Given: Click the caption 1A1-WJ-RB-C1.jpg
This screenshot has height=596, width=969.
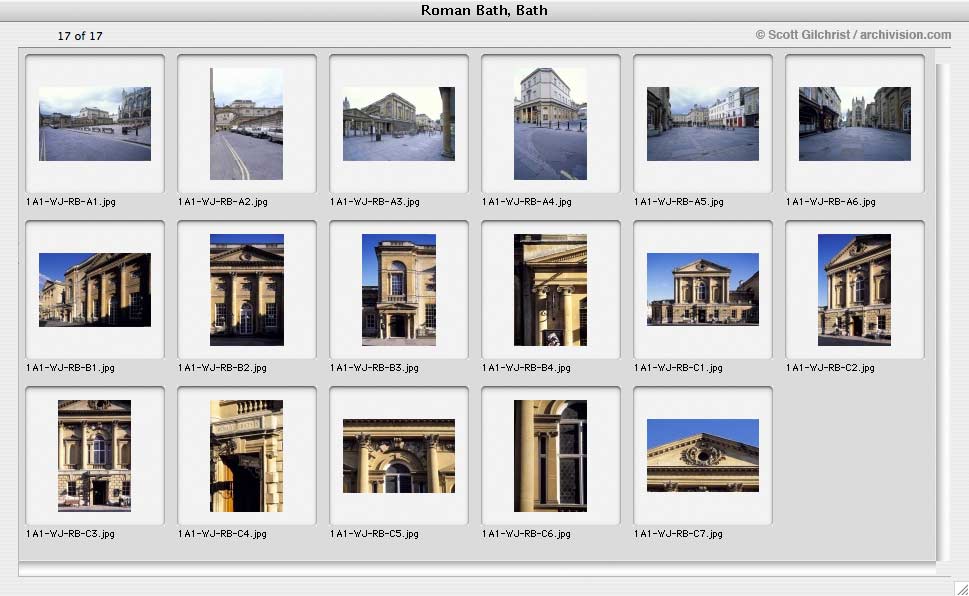Looking at the screenshot, I should pos(679,367).
